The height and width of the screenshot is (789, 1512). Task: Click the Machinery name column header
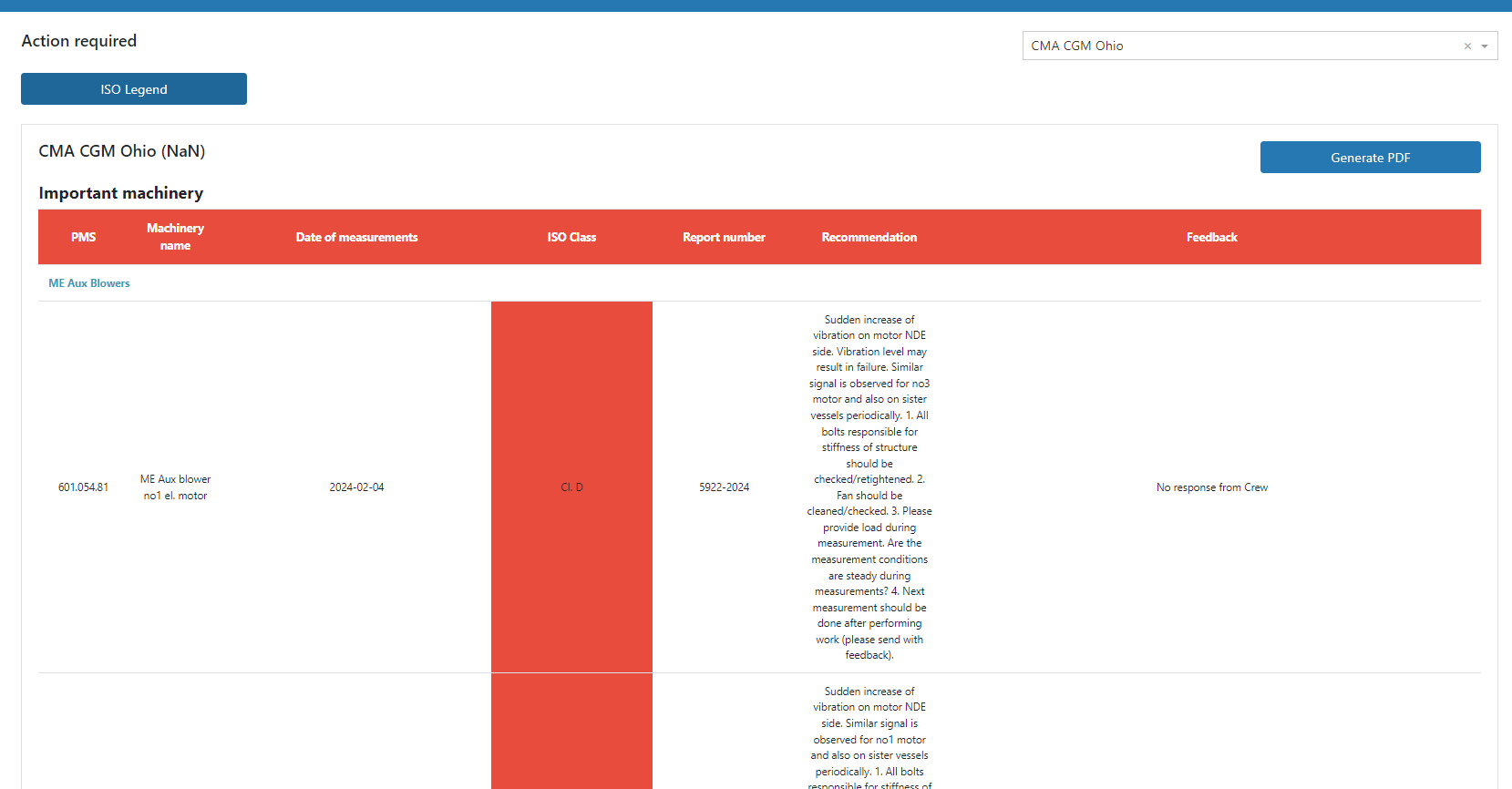175,237
